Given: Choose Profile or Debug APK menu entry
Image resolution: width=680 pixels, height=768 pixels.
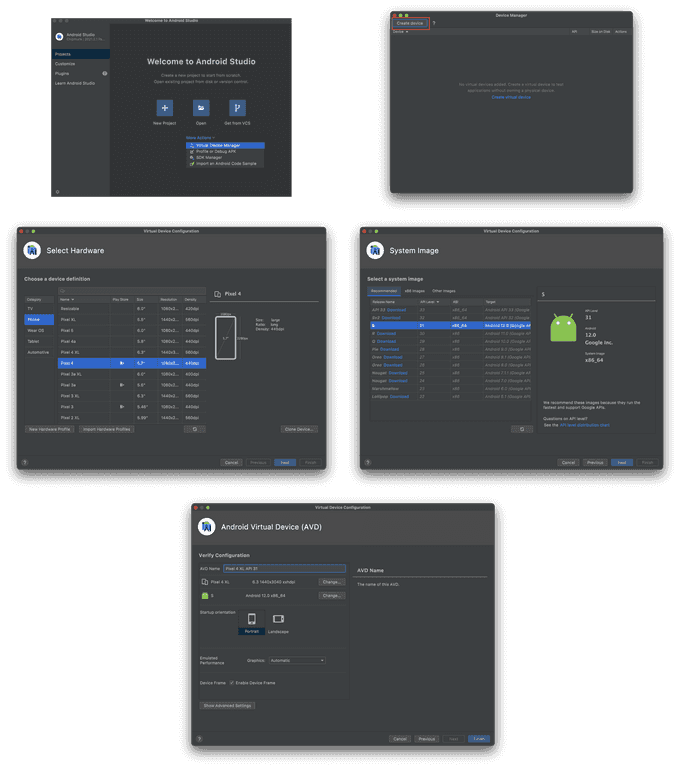Looking at the screenshot, I should [x=225, y=151].
